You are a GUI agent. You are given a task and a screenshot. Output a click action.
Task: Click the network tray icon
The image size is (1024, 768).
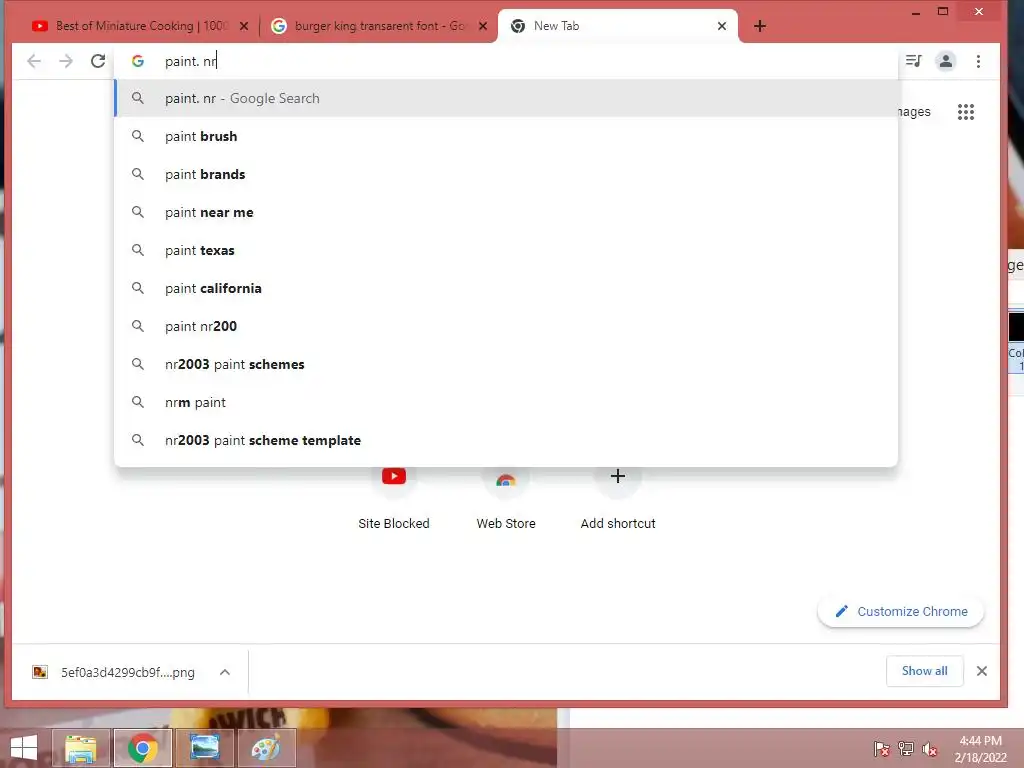(906, 749)
